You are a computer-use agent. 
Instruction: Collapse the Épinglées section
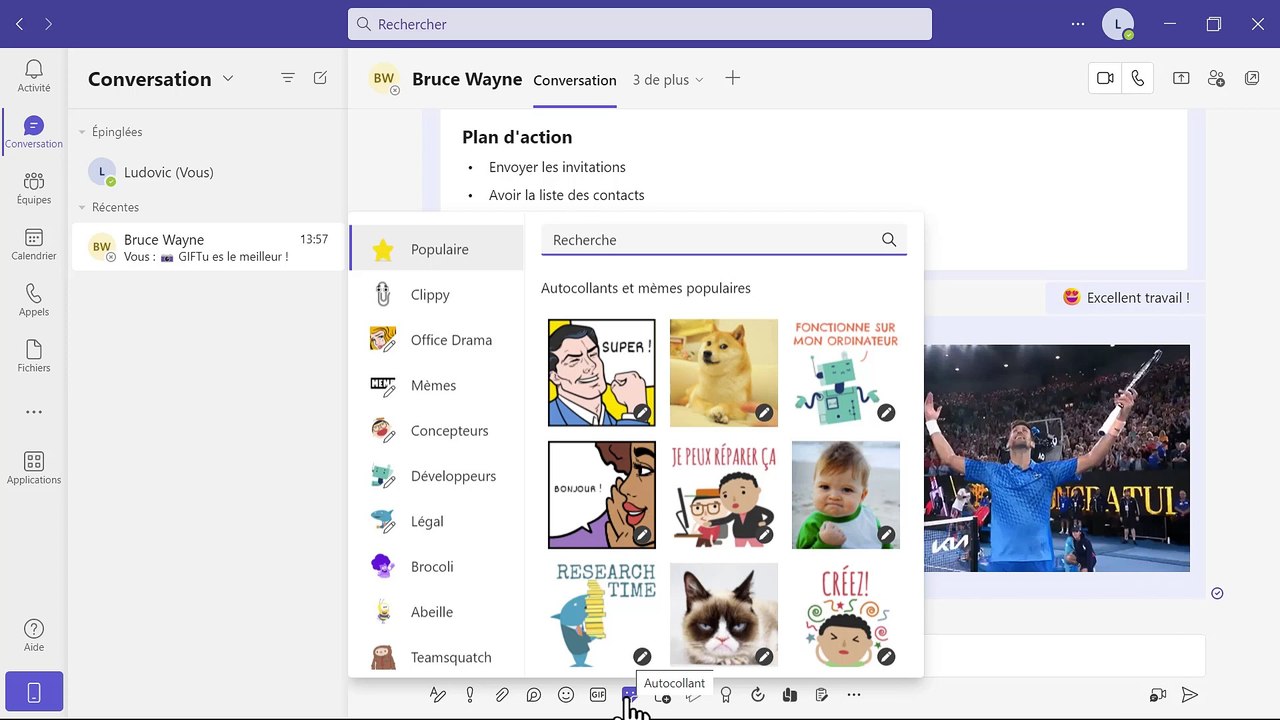(x=83, y=132)
